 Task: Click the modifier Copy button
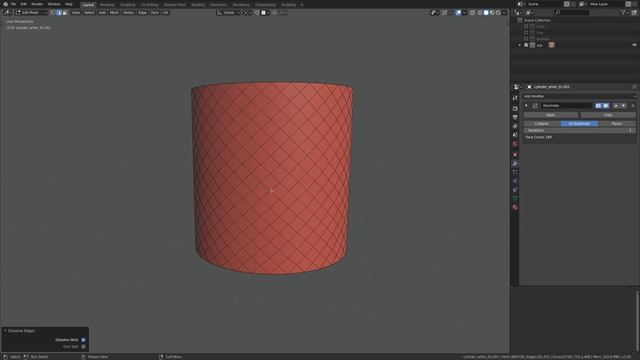(x=608, y=115)
